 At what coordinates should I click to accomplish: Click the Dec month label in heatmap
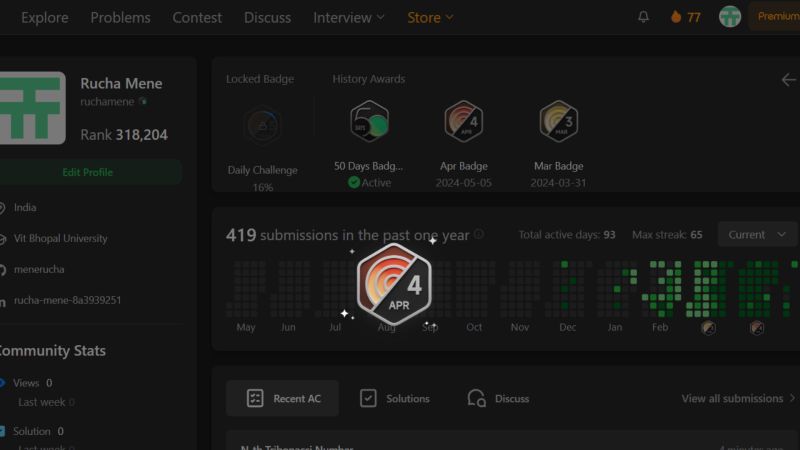[567, 327]
